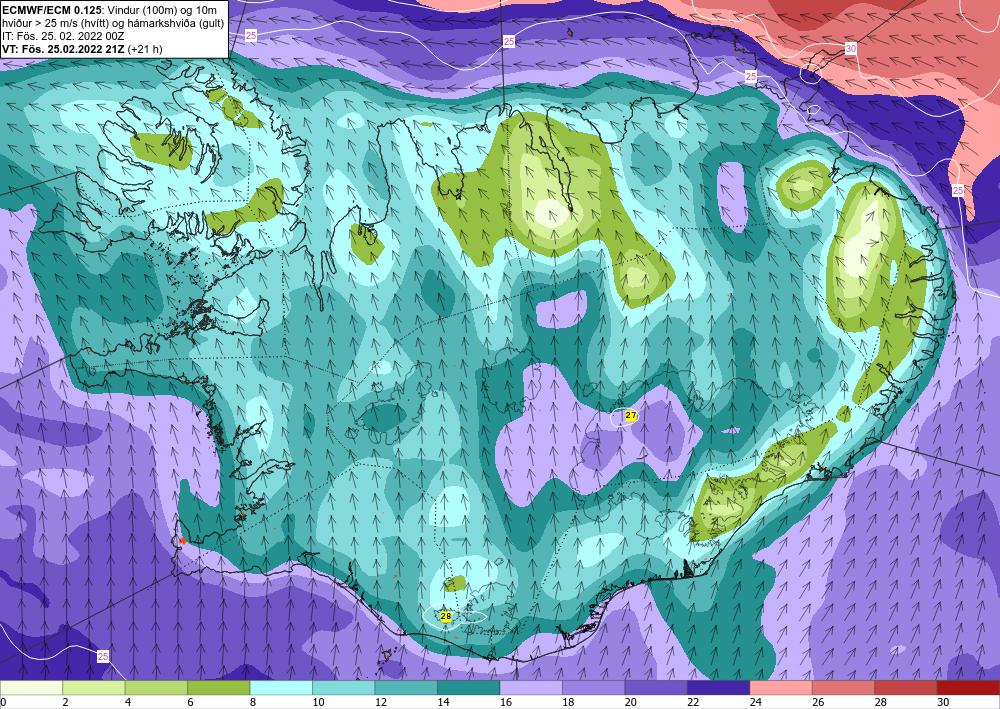Viewport: 1000px width, 709px height.
Task: Select the salmon 26–28 m/s legend swatch
Action: [x=844, y=688]
